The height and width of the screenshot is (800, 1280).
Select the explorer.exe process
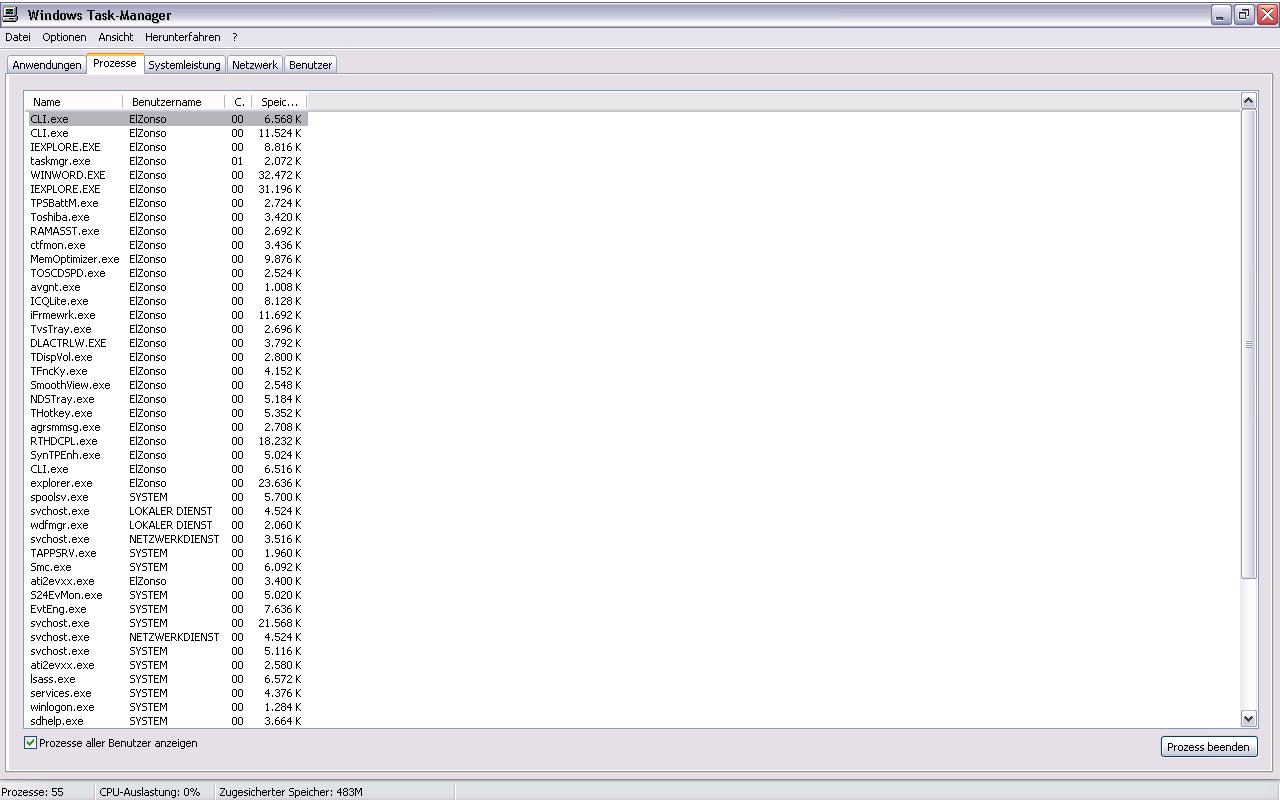[x=167, y=483]
